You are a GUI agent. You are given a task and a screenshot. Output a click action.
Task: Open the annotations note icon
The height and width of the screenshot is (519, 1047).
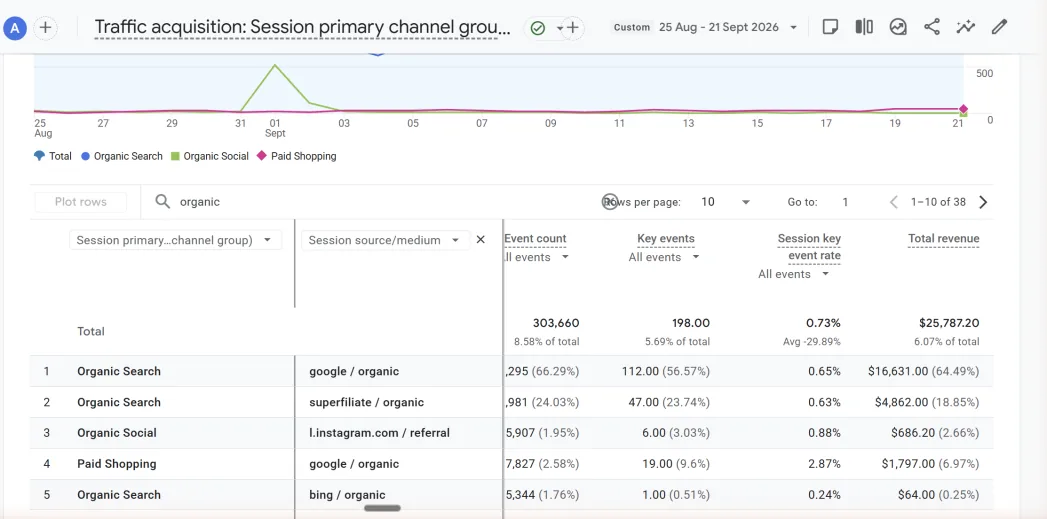[x=830, y=27]
